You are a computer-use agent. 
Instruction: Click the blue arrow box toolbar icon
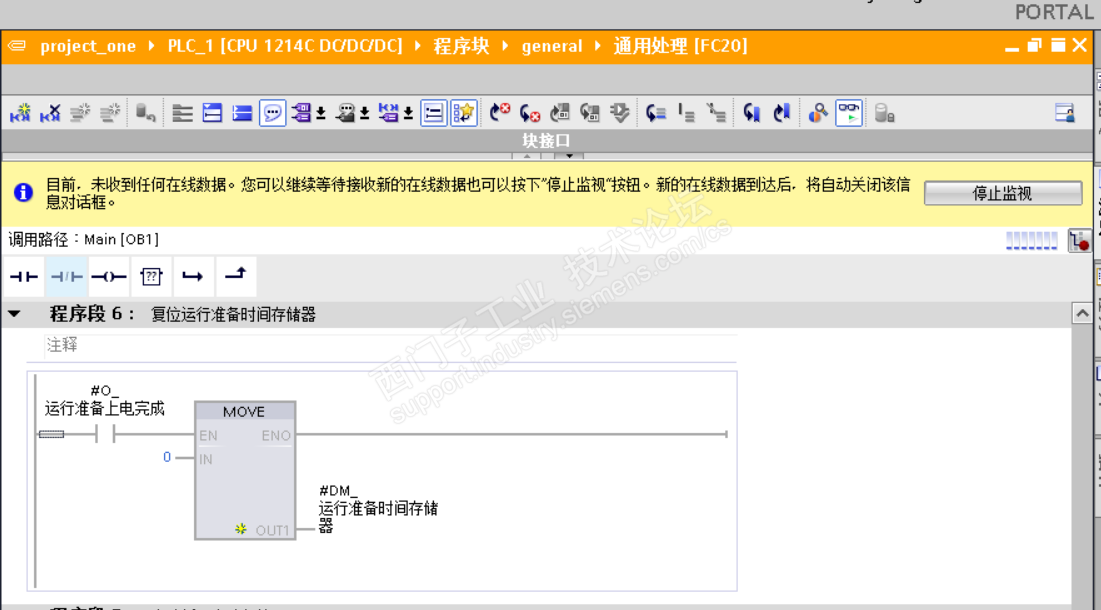click(x=242, y=113)
